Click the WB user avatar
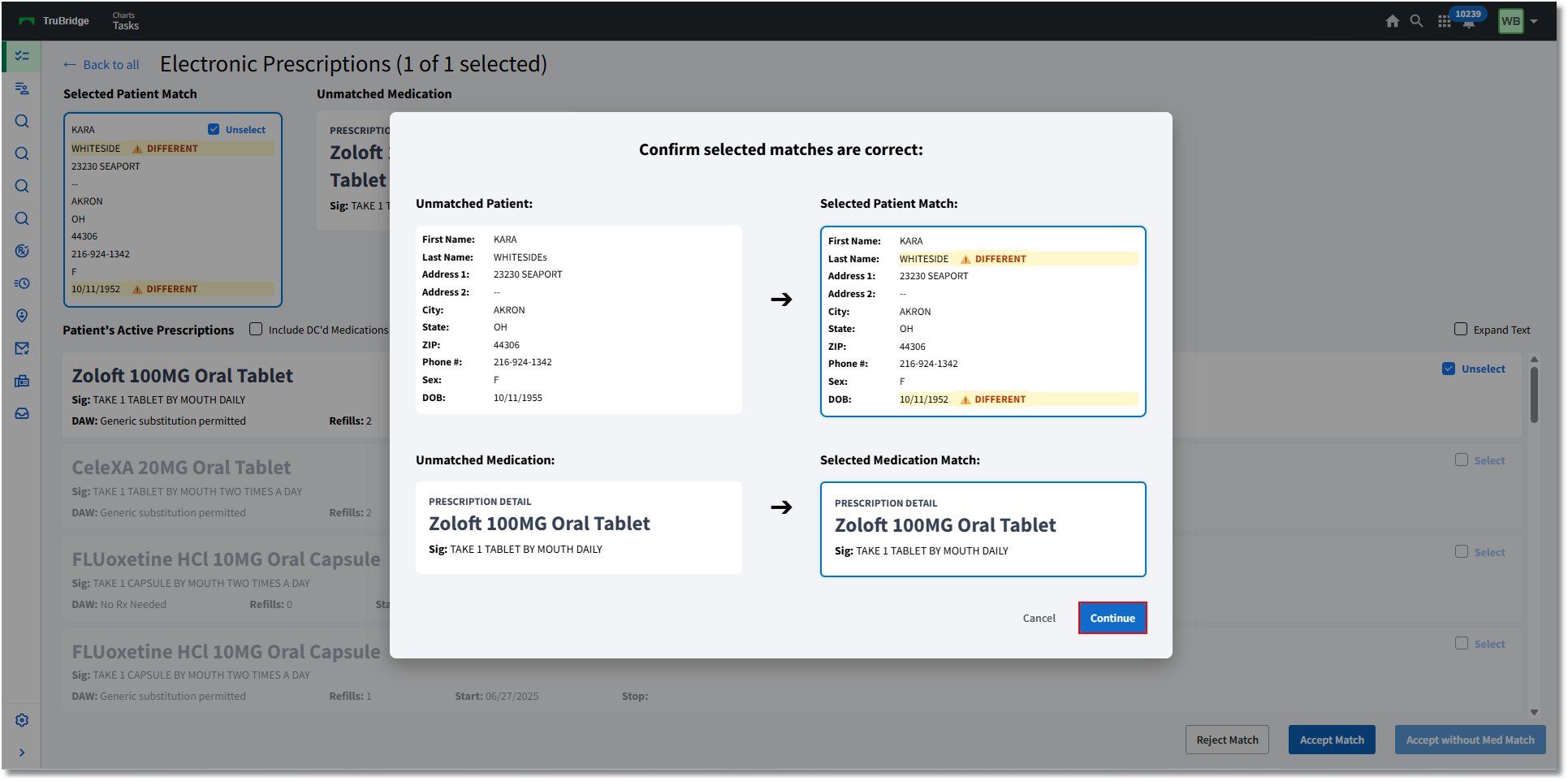The height and width of the screenshot is (781, 1568). click(x=1510, y=21)
